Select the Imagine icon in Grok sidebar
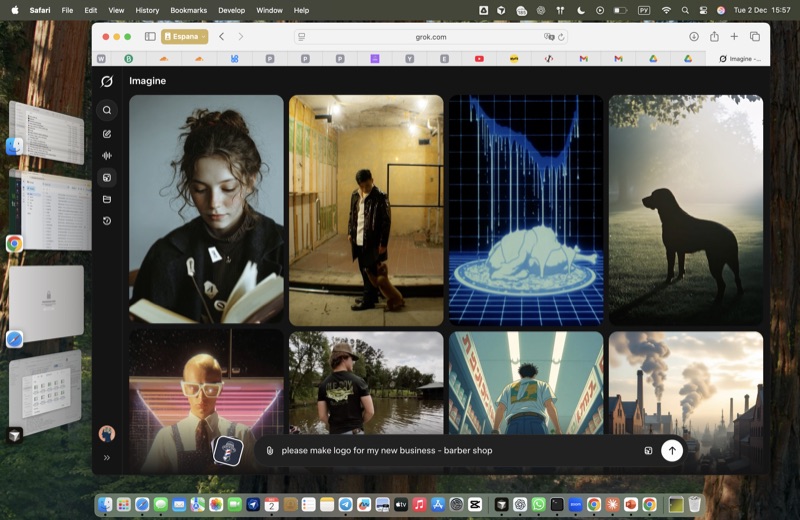Screen dimensions: 800x520 [x=107, y=178]
